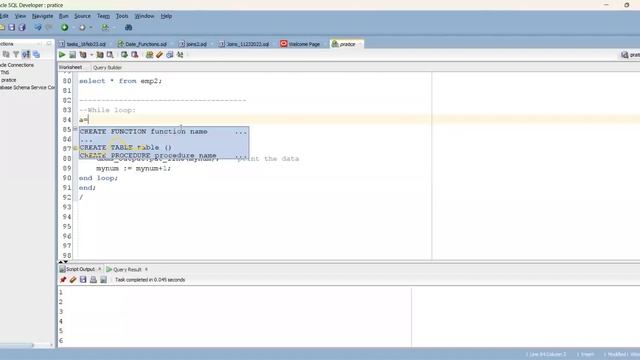Image resolution: width=640 pixels, height=360 pixels.
Task: Click the Undo arrow icon in main toolbar
Action: click(x=38, y=27)
